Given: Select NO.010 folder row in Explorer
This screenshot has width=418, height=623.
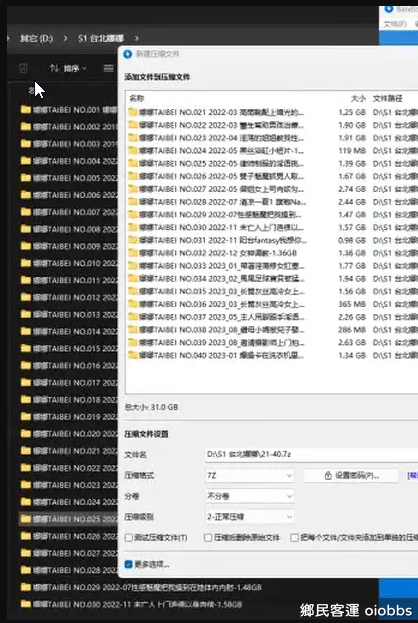Looking at the screenshot, I should (x=68, y=263).
